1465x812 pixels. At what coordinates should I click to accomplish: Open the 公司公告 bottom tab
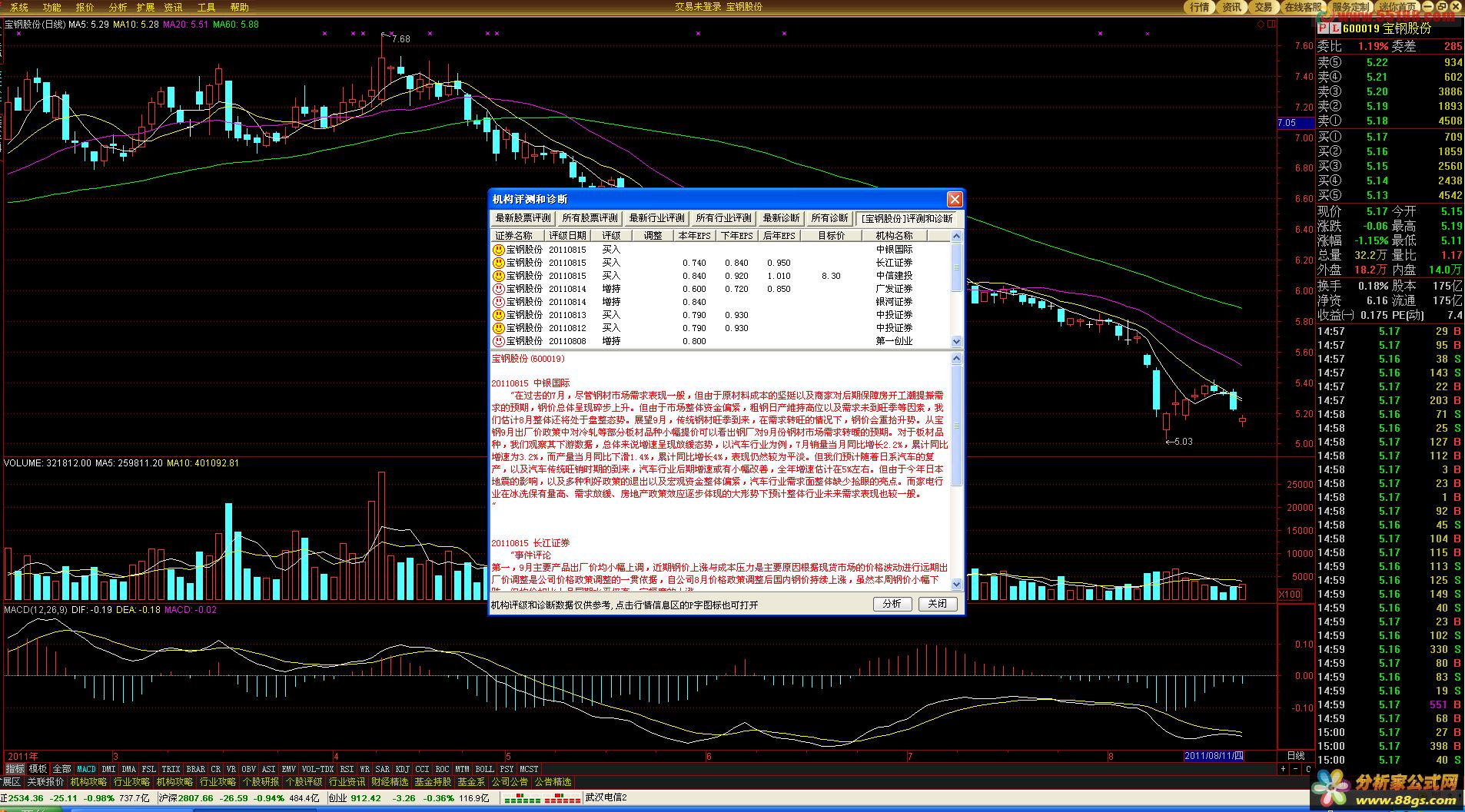click(x=510, y=782)
